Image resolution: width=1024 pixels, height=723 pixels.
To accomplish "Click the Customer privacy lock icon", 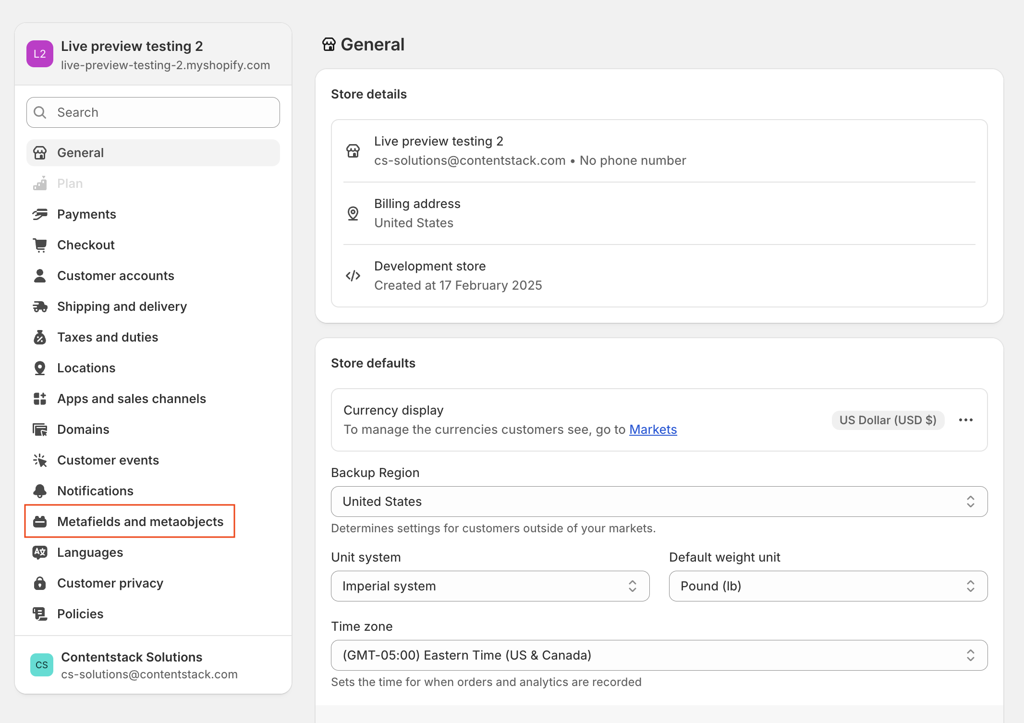I will point(40,583).
